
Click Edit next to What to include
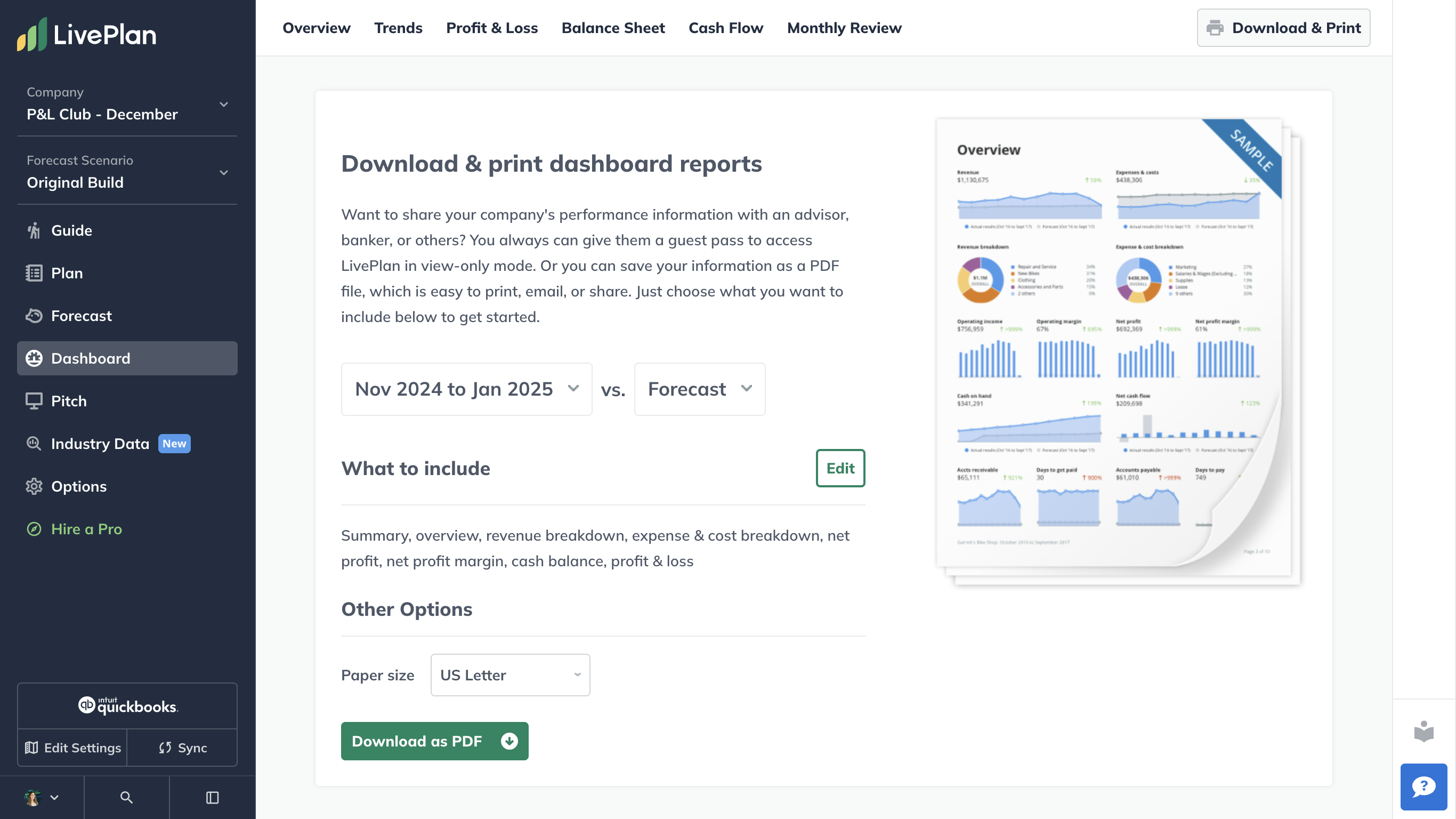840,468
